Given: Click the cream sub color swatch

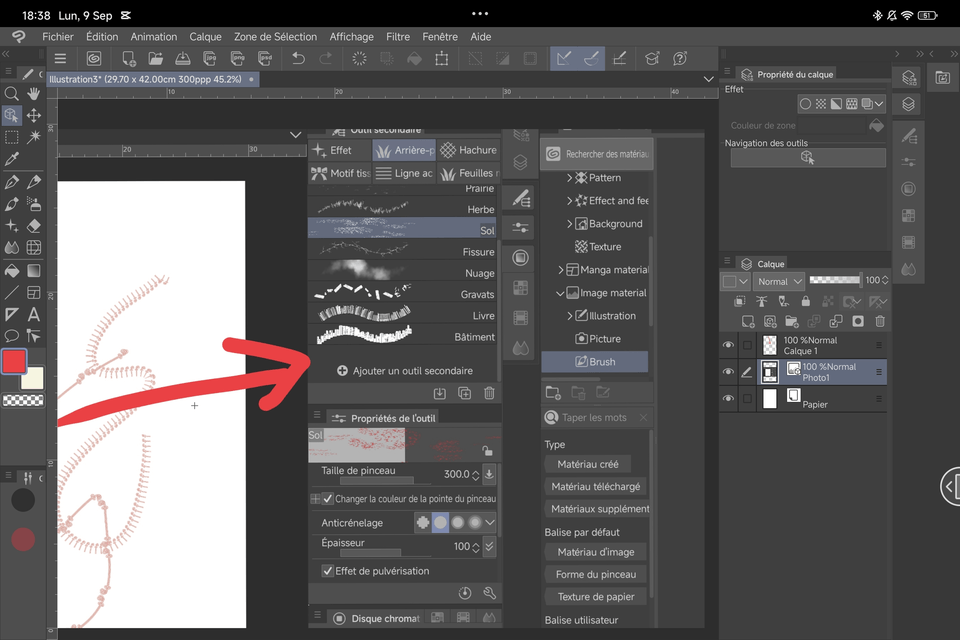Looking at the screenshot, I should coord(34,378).
